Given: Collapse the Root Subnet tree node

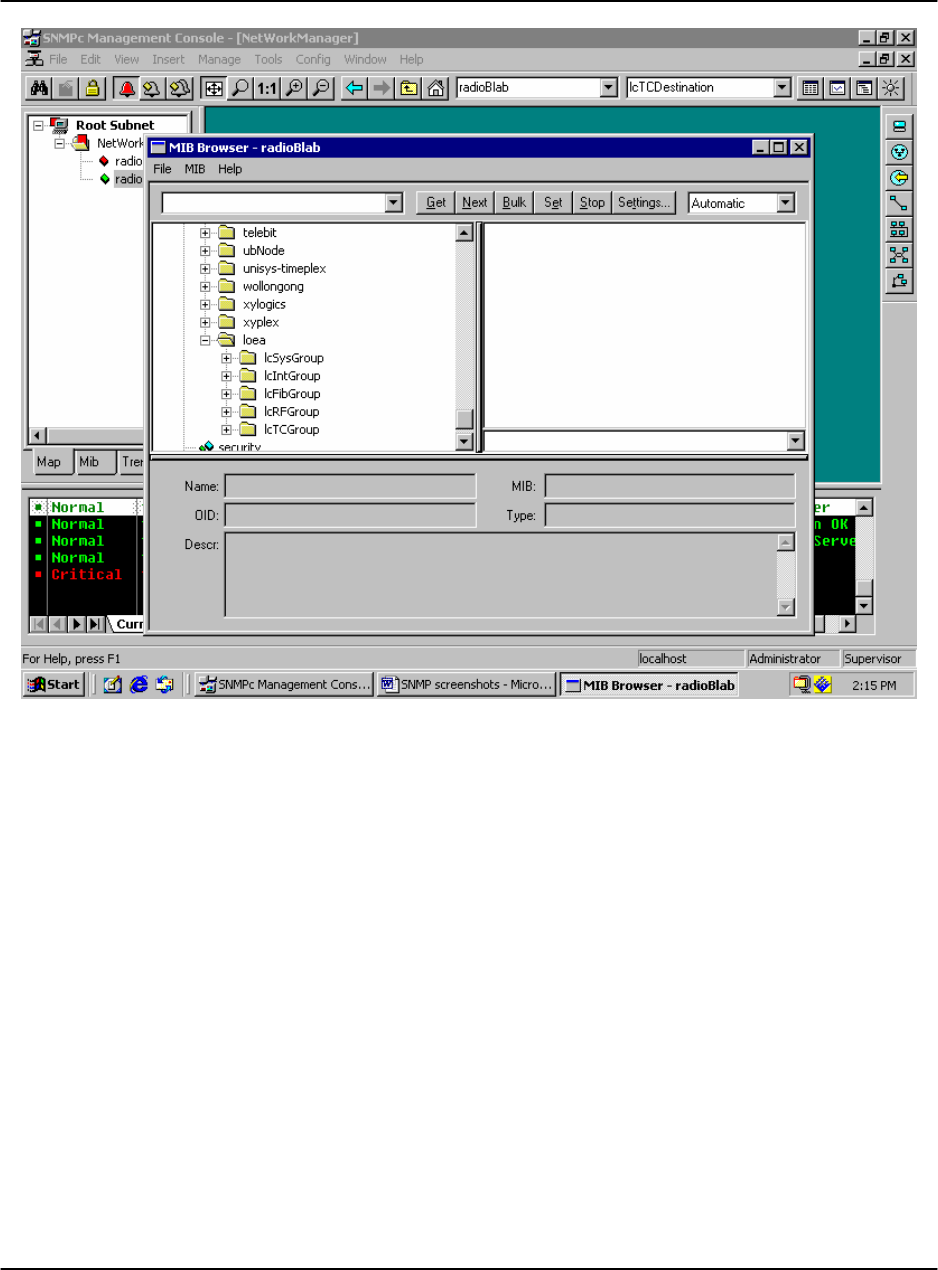Looking at the screenshot, I should tap(38, 126).
